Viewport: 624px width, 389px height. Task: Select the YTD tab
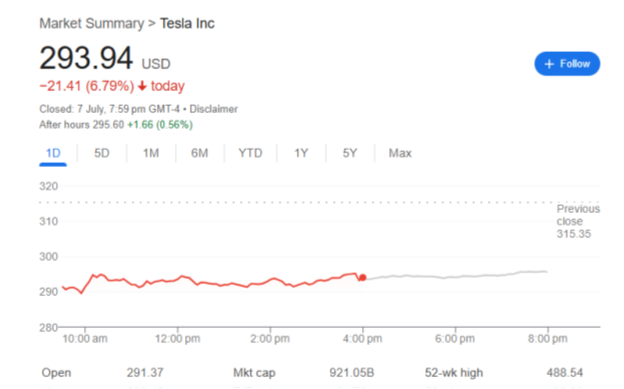click(x=250, y=153)
